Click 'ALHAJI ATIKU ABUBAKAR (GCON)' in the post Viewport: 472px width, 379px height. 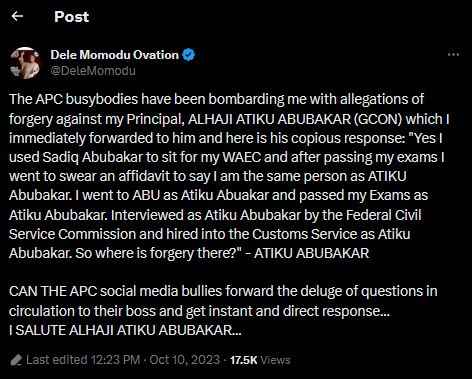coord(295,119)
